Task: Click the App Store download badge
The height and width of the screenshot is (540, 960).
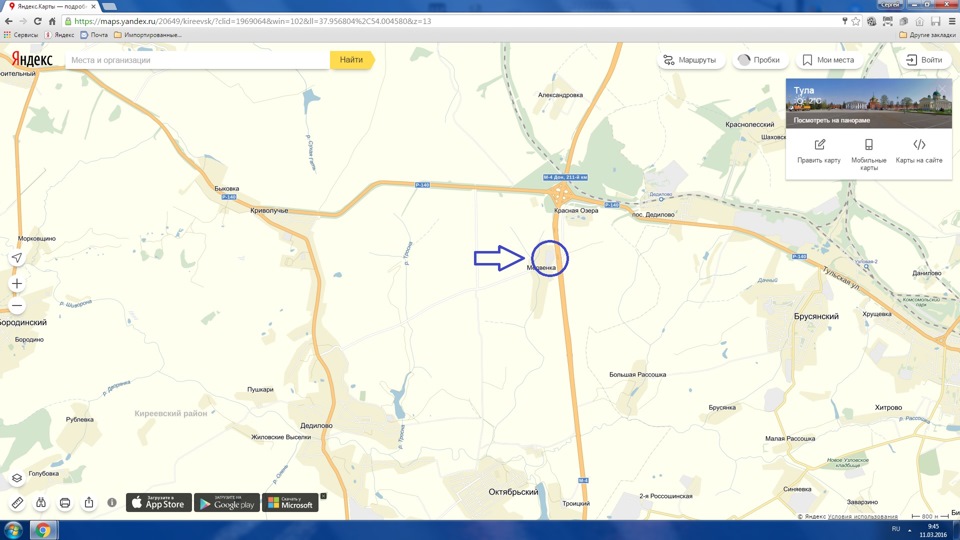Action: (159, 503)
